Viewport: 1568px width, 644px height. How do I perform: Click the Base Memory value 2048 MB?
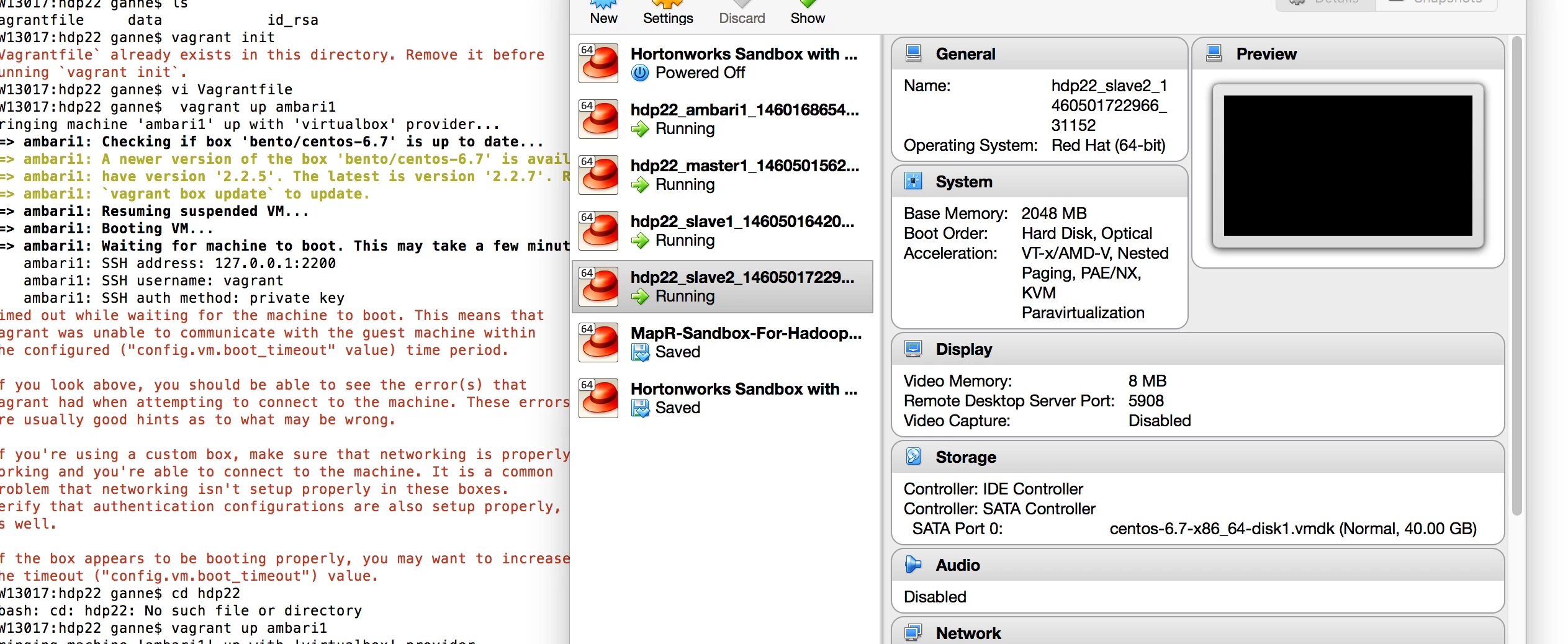pyautogui.click(x=1053, y=213)
